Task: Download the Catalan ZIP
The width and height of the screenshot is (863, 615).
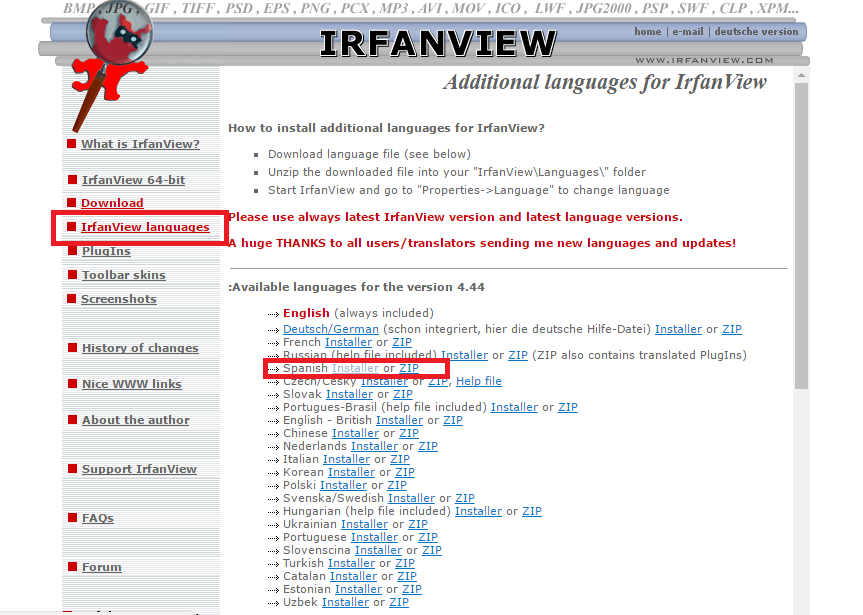Action: 407,576
